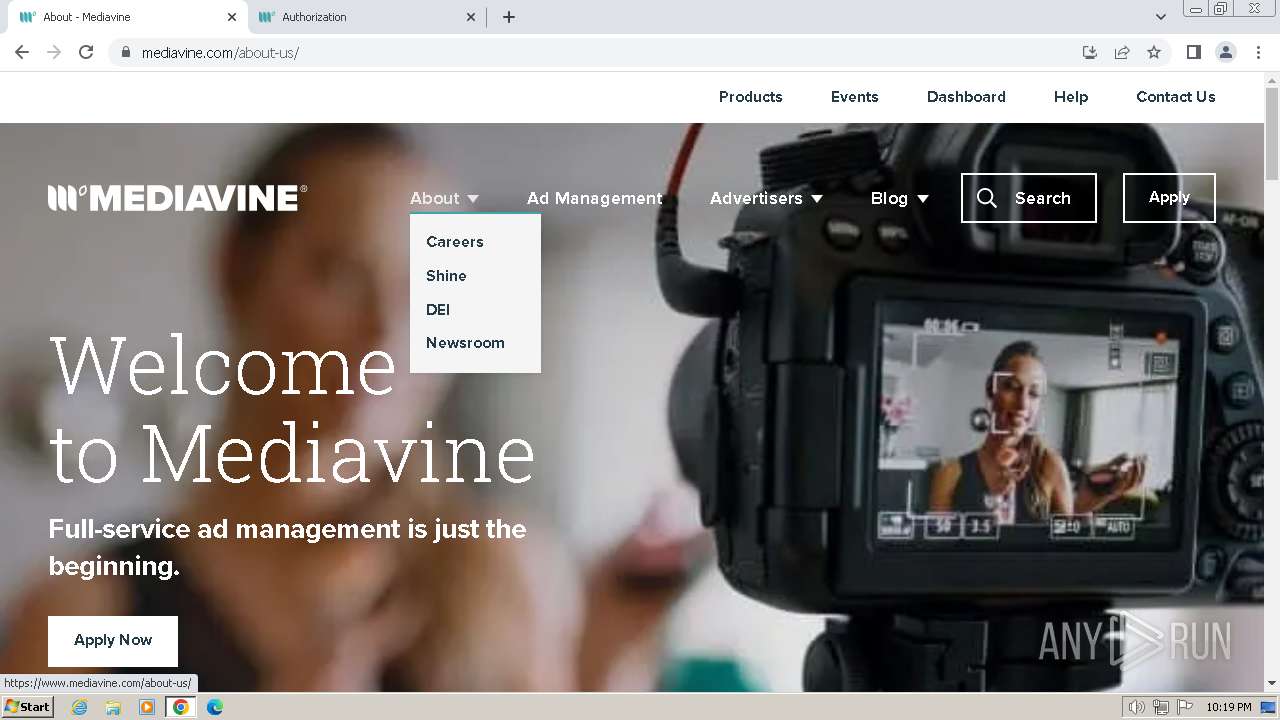The height and width of the screenshot is (720, 1280).
Task: Expand the Blog dropdown arrow
Action: pyautogui.click(x=923, y=199)
